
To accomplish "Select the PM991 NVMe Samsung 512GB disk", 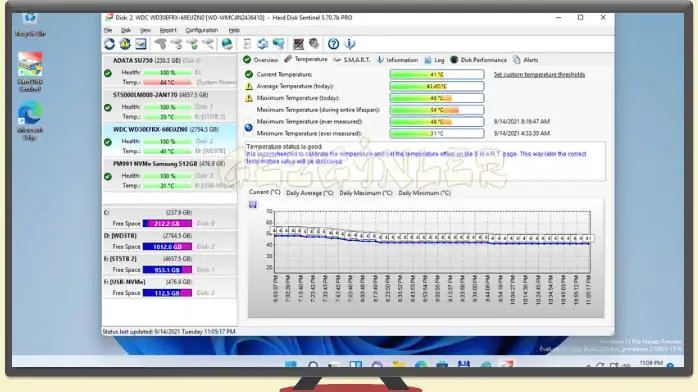I will click(170, 175).
